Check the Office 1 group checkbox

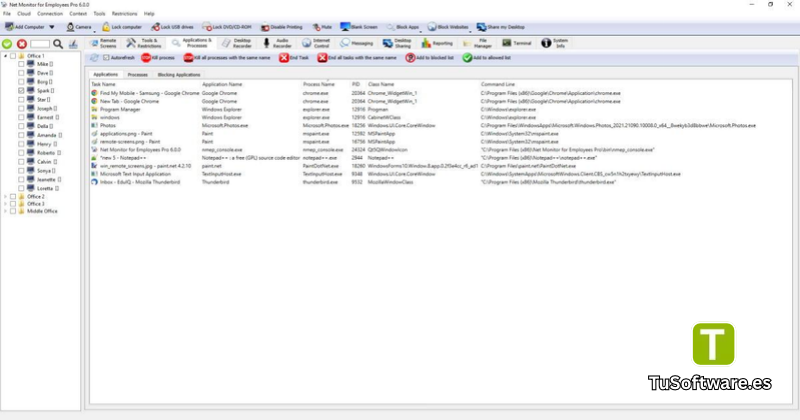pyautogui.click(x=13, y=56)
